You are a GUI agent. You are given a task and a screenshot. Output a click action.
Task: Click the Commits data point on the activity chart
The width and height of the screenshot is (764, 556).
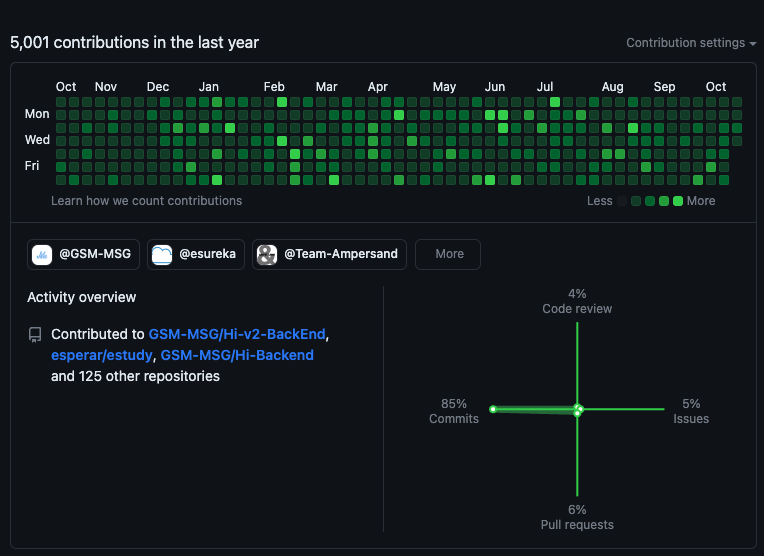coord(493,409)
